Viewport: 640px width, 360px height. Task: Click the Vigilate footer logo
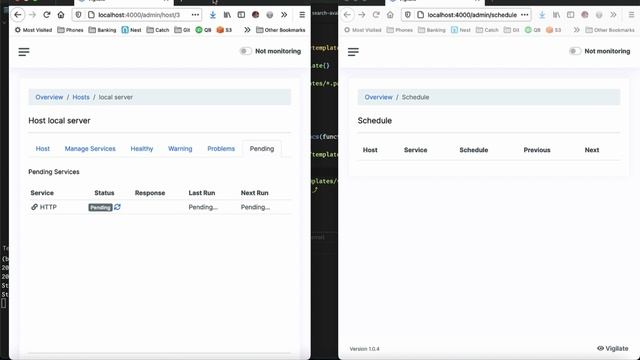pyautogui.click(x=613, y=348)
